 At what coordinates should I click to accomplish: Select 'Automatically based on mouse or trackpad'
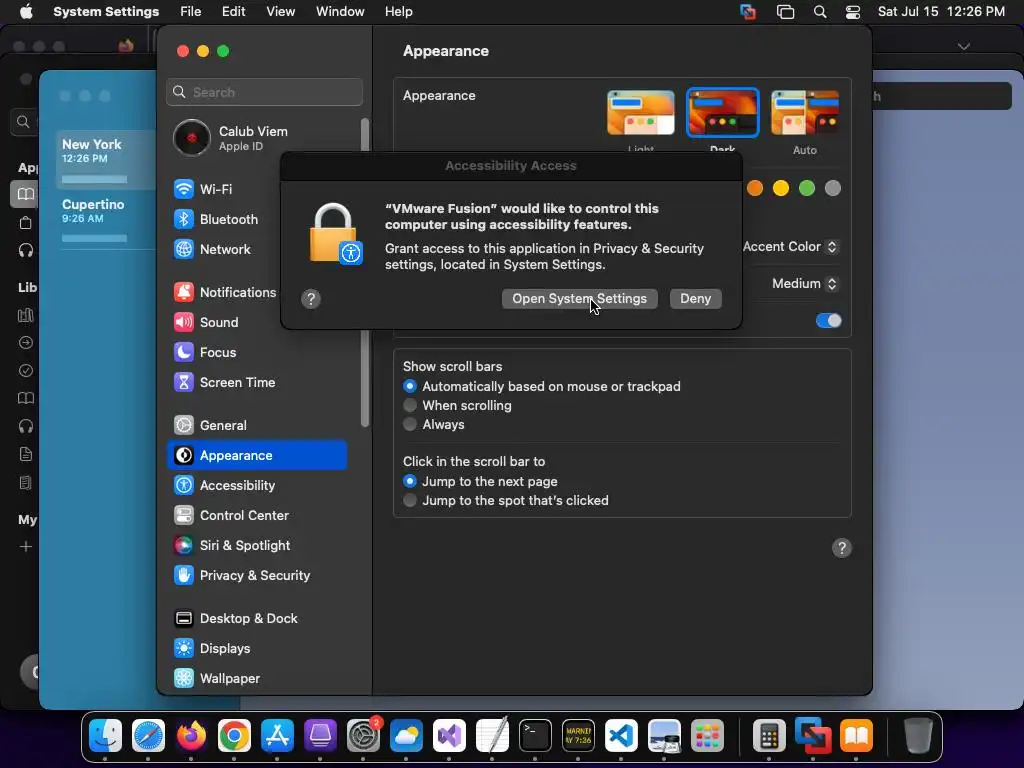(x=410, y=387)
